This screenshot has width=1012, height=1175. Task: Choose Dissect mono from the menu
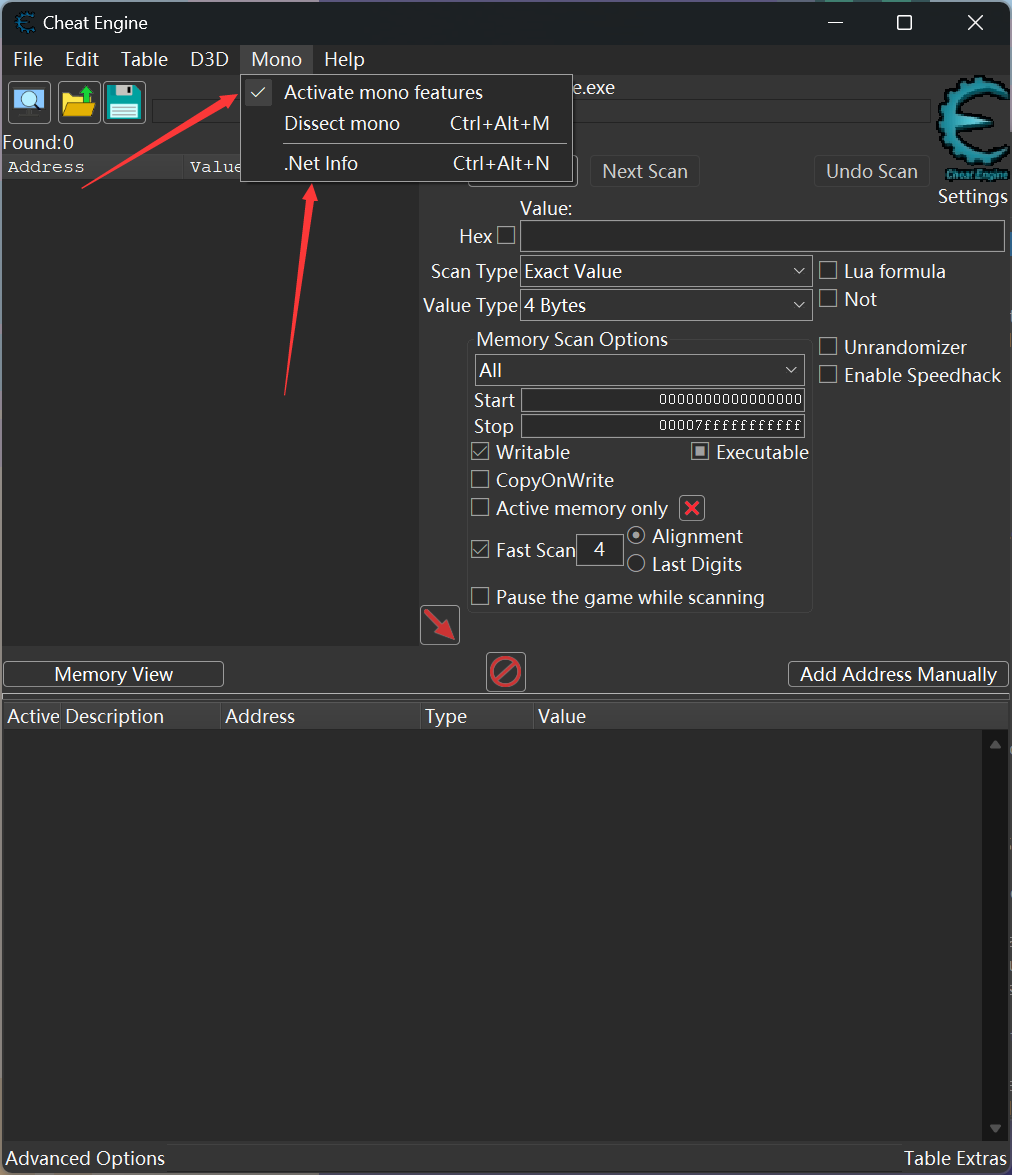(x=406, y=124)
